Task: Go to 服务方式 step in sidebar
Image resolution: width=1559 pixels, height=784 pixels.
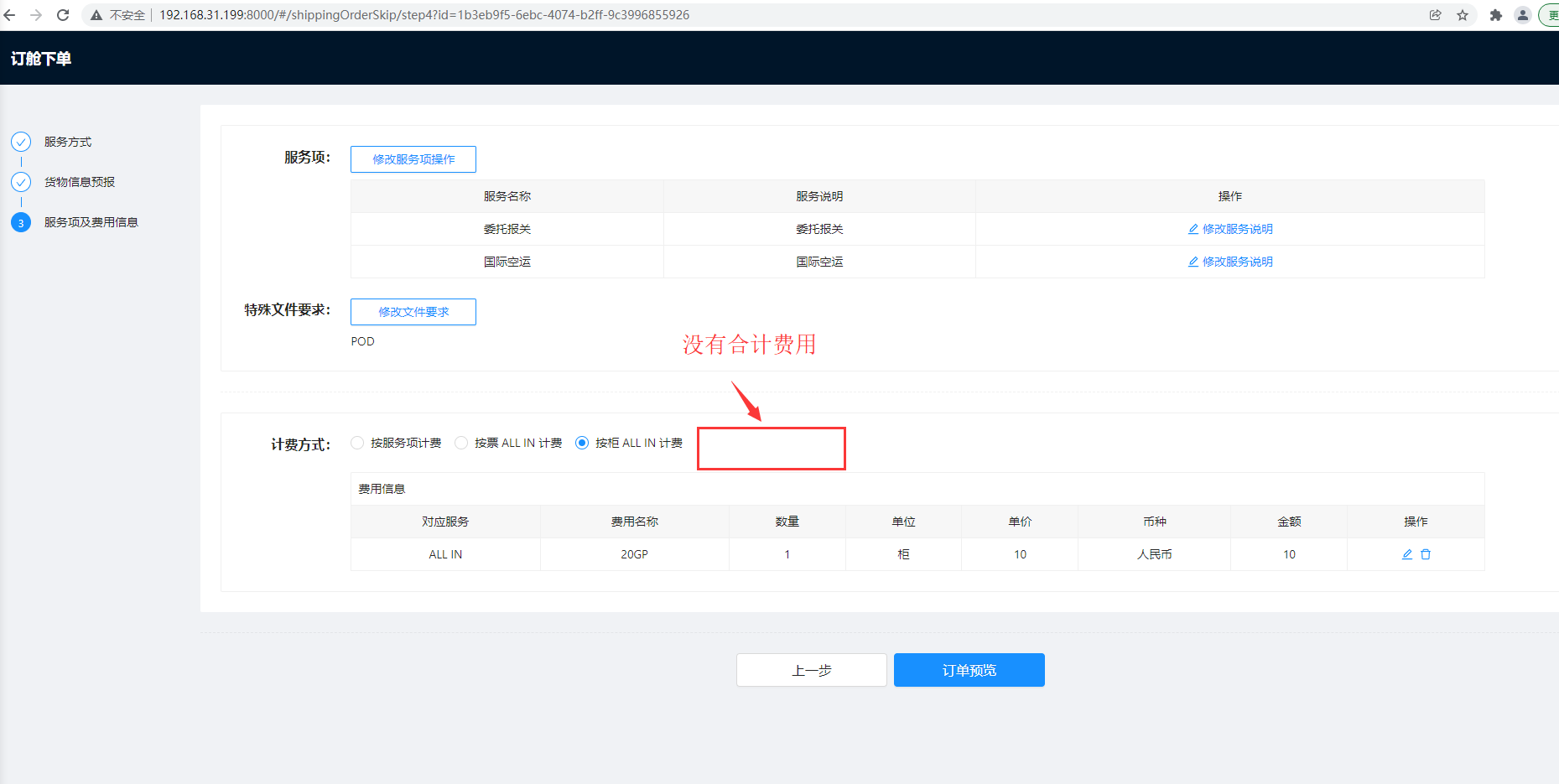Action: click(67, 142)
